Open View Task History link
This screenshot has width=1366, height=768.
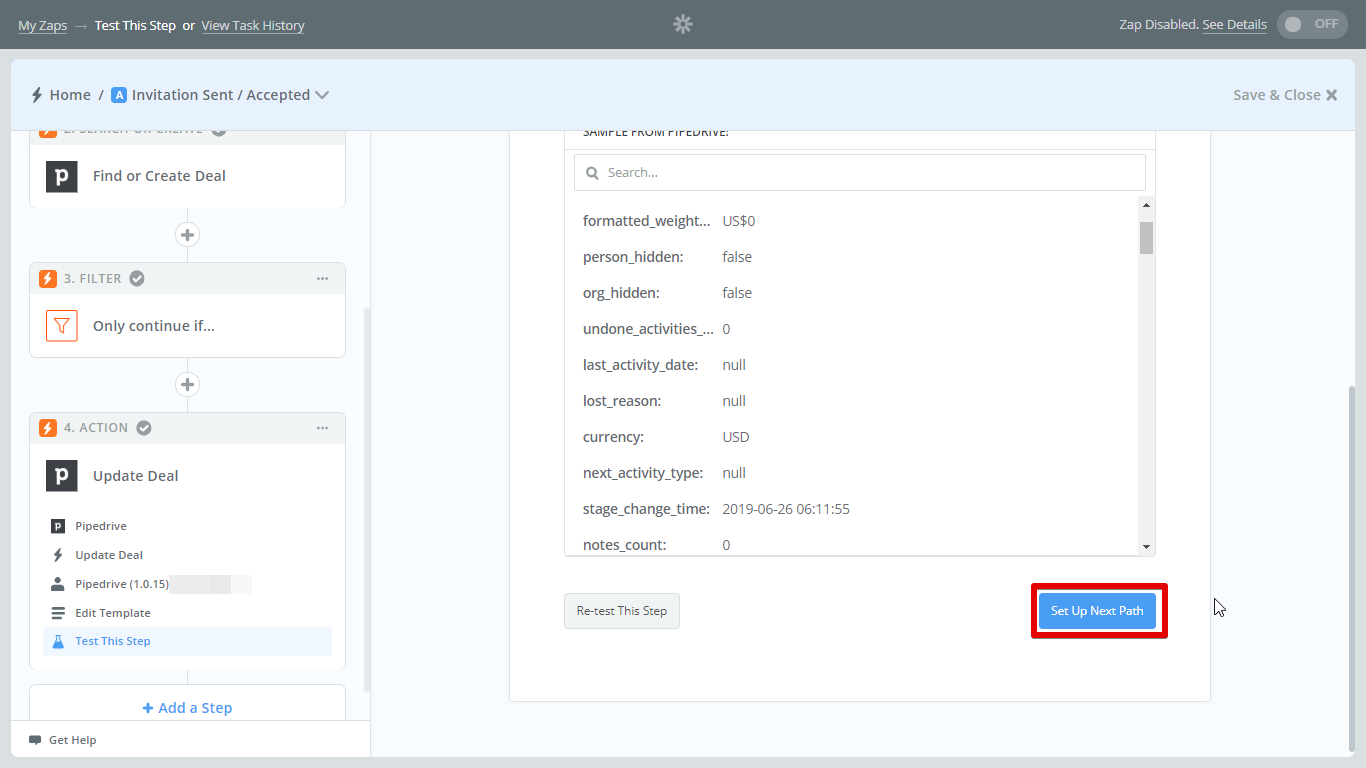click(x=253, y=26)
